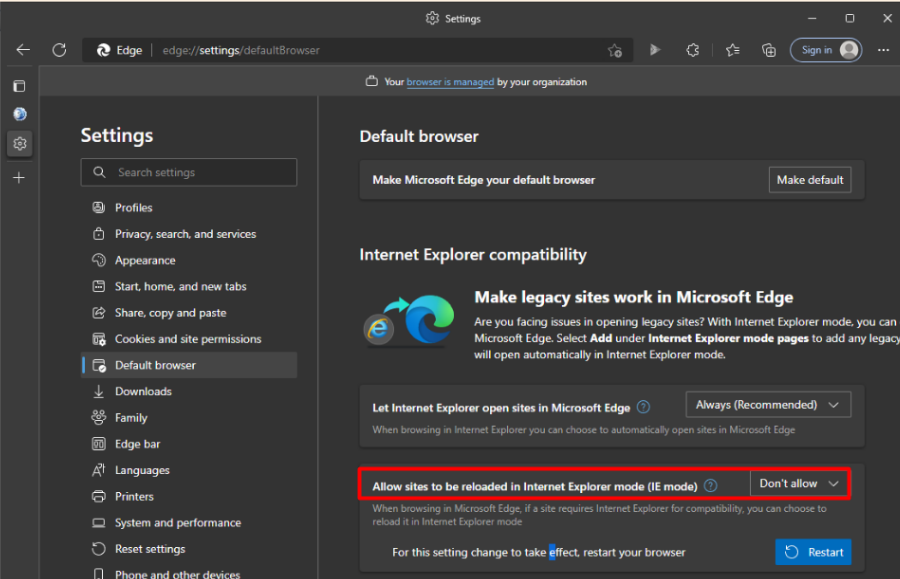The height and width of the screenshot is (579, 900).
Task: Refresh the page with the reload icon
Action: click(59, 50)
